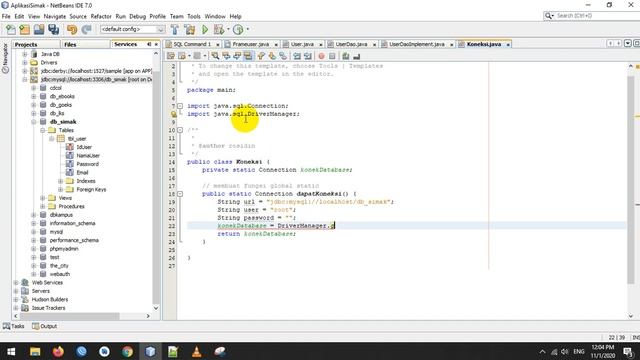Click the Debug Main Project icon
This screenshot has width=640, height=360.
click(219, 29)
